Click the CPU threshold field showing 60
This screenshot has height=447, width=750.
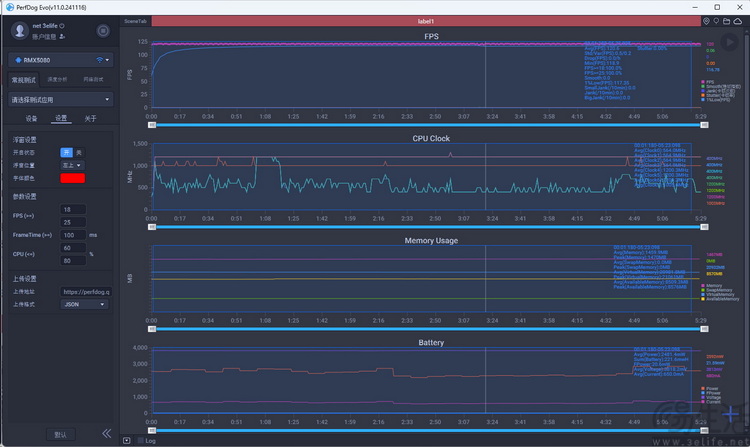pyautogui.click(x=73, y=248)
